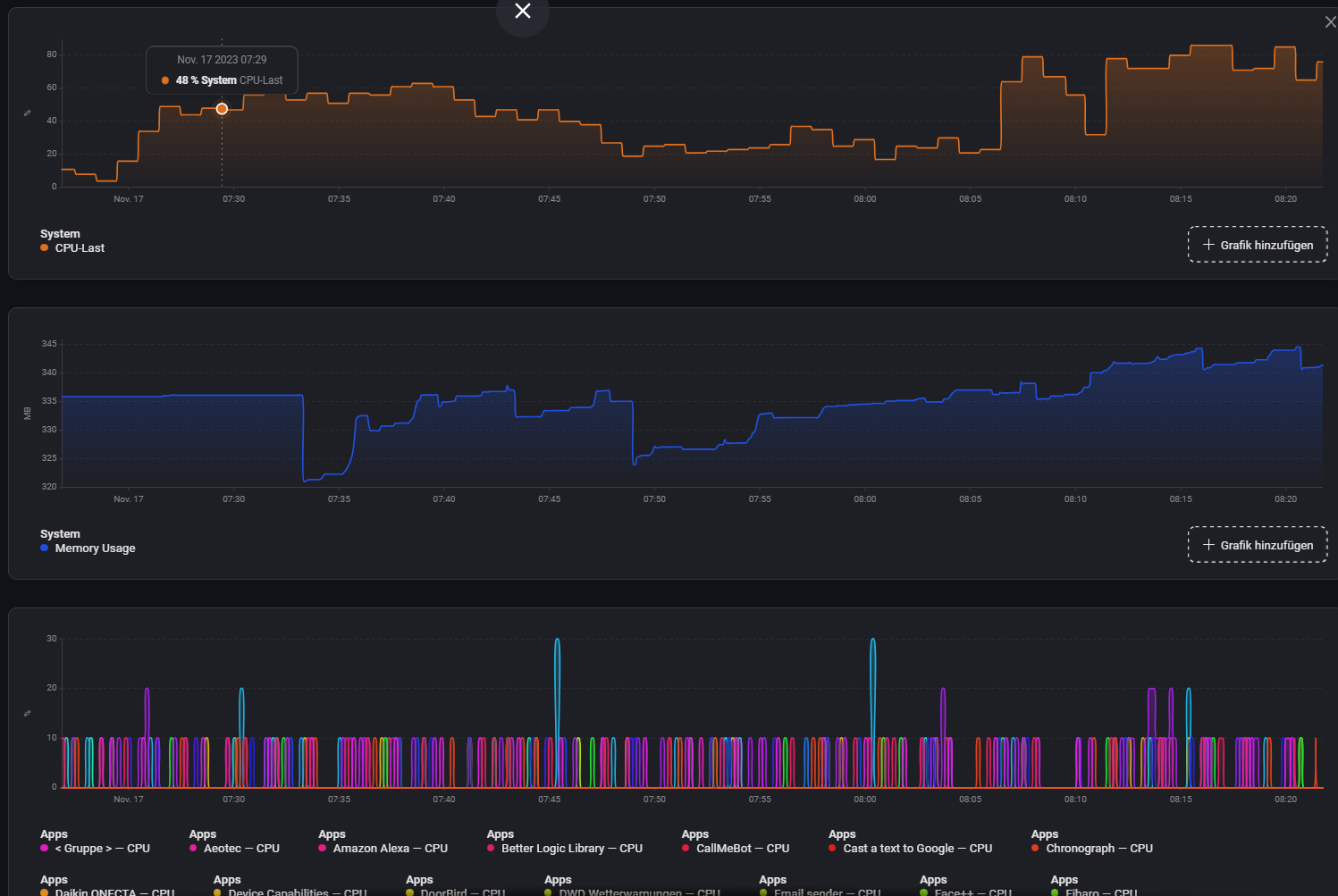Click the 80 y-axis value on the CPU-Last chart
This screenshot has height=896, width=1338.
click(52, 54)
